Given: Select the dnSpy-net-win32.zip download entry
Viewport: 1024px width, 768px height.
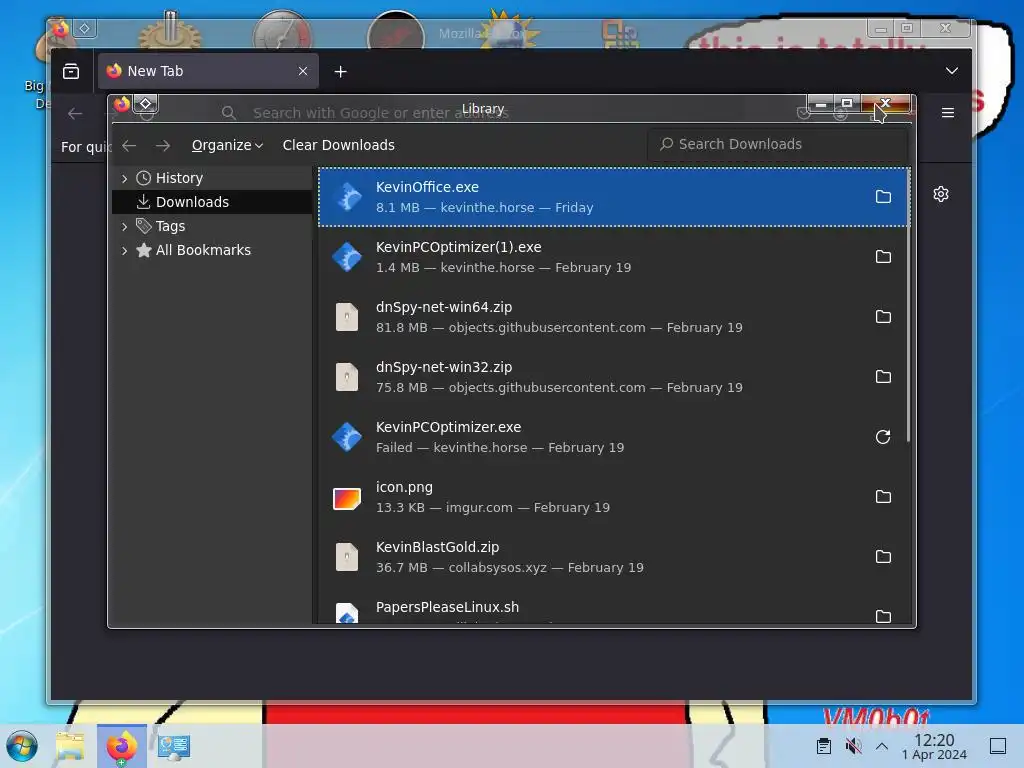Looking at the screenshot, I should pos(613,377).
